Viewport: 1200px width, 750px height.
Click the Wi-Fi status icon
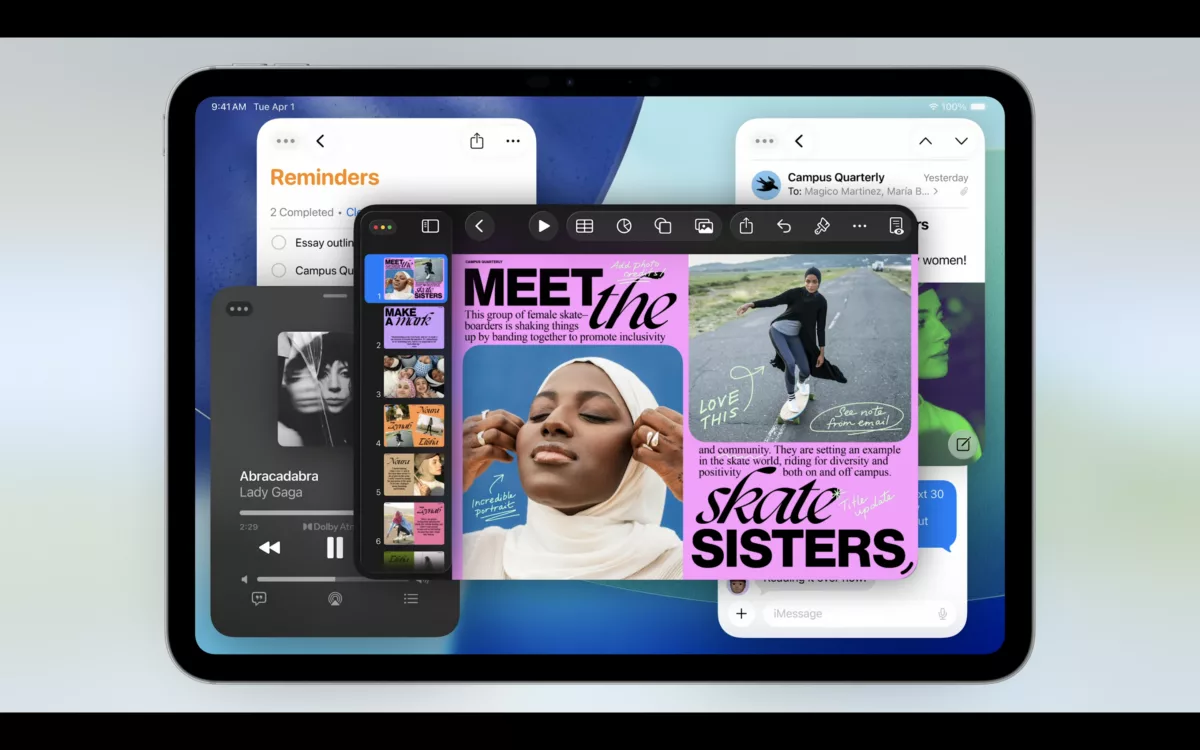coord(933,106)
